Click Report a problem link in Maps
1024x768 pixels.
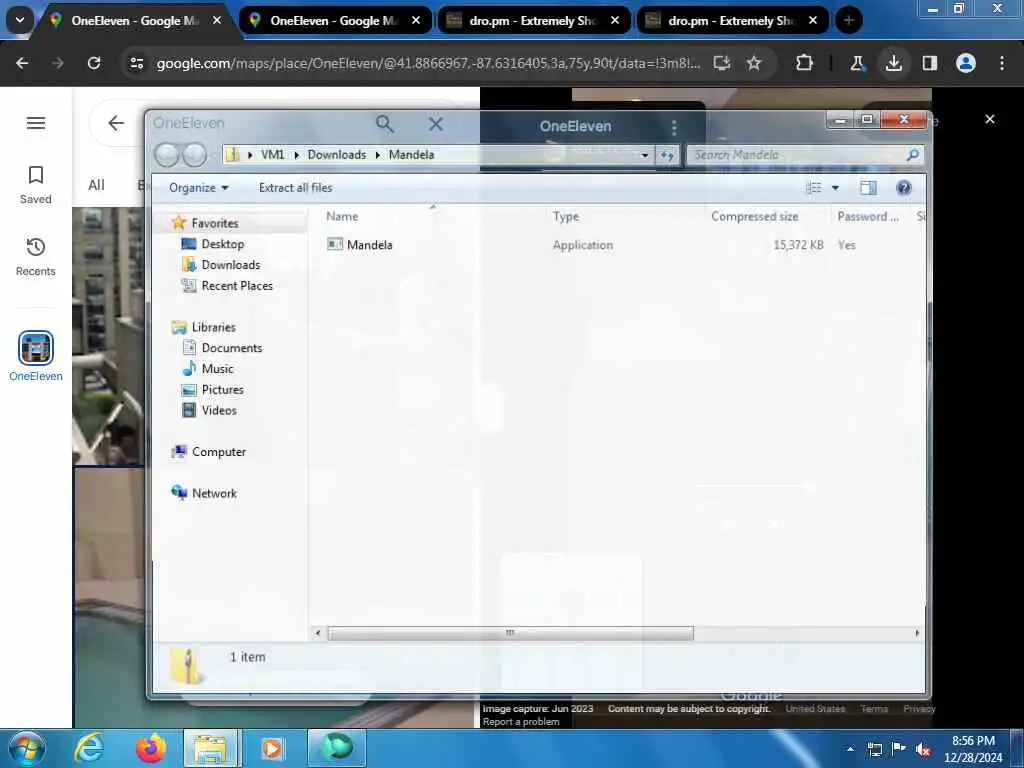521,722
